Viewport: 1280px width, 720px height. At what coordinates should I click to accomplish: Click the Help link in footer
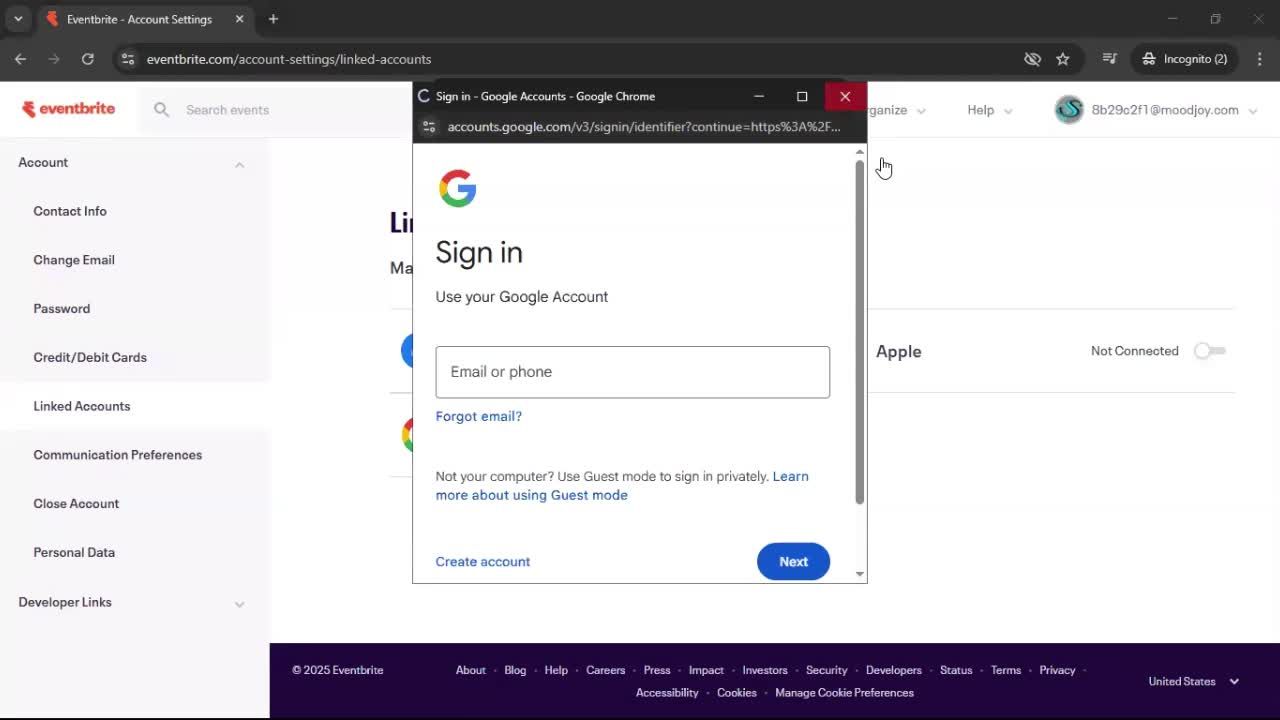(556, 670)
